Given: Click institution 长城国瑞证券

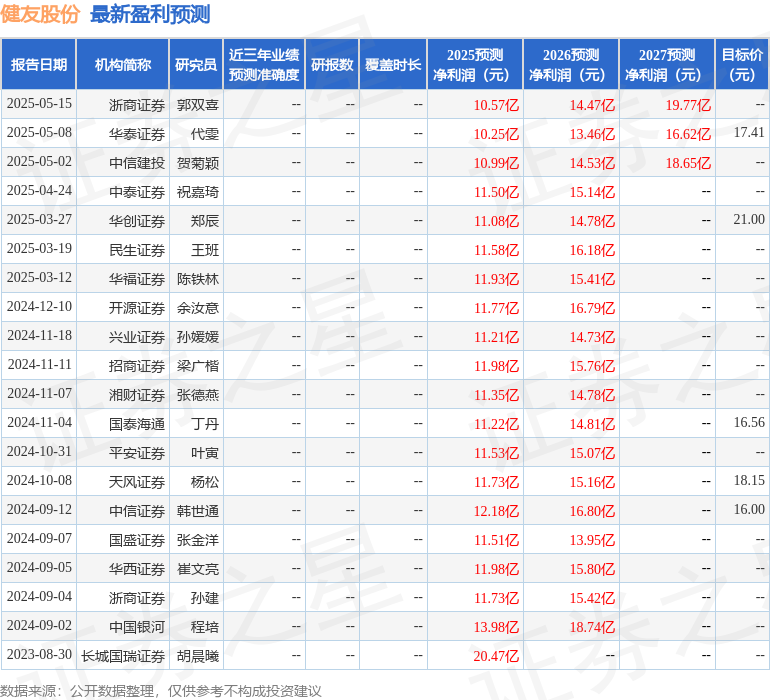Looking at the screenshot, I should (x=123, y=656).
